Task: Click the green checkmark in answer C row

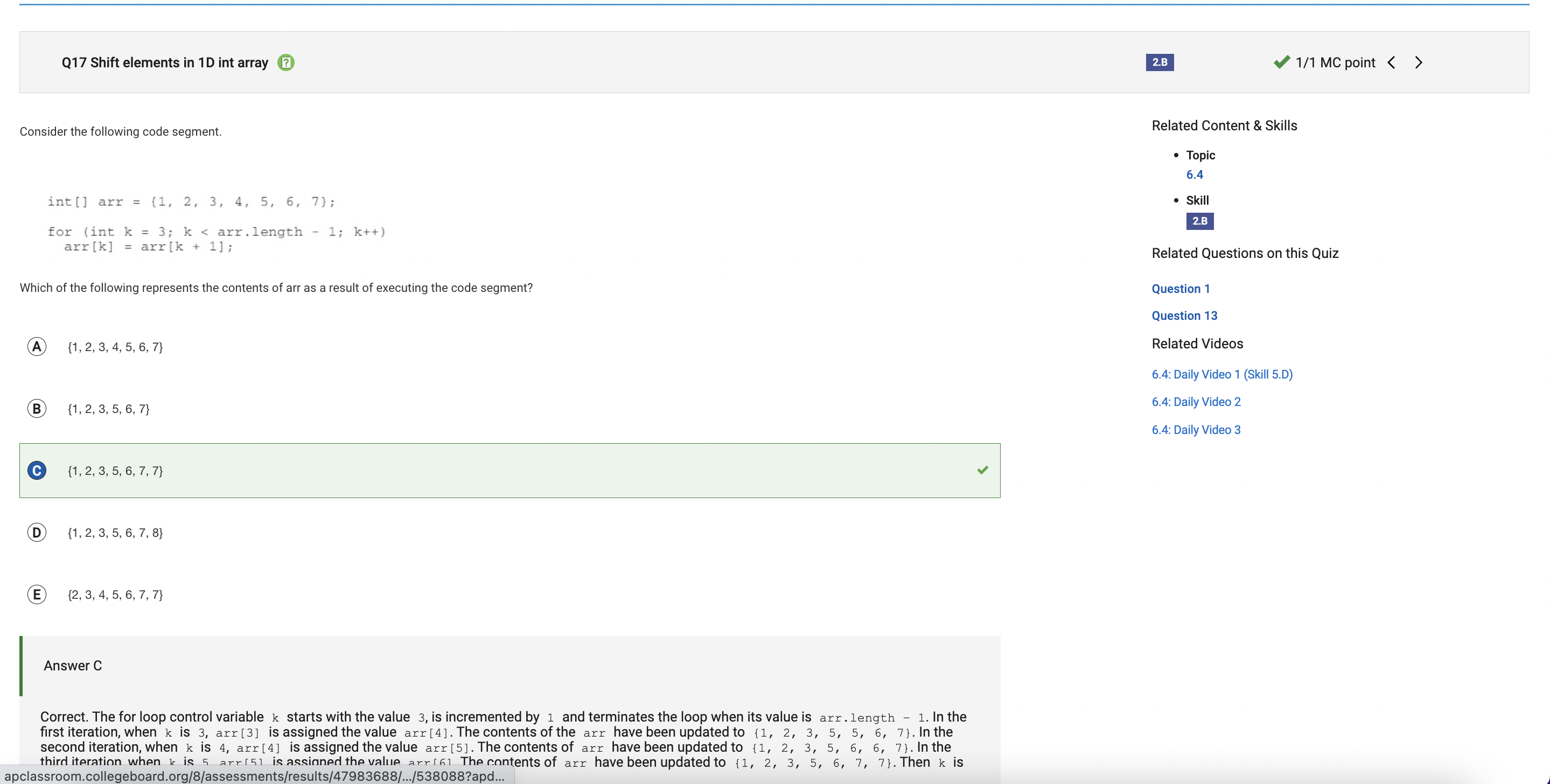Action: pos(982,470)
